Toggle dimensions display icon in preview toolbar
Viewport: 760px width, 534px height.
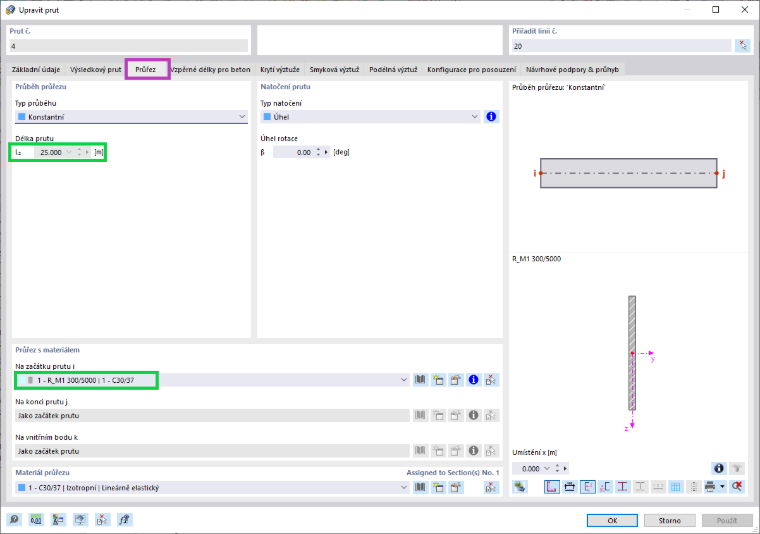click(570, 487)
